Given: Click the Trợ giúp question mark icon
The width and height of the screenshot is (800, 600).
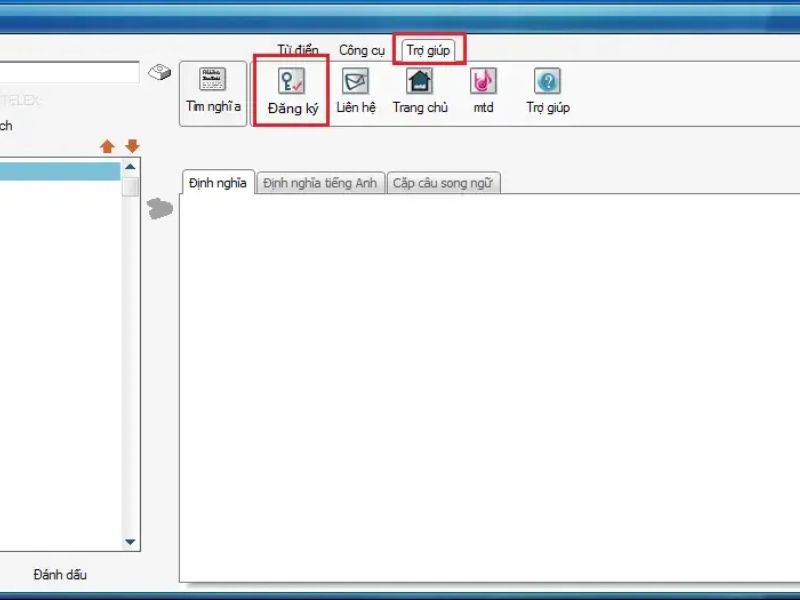Looking at the screenshot, I should coord(547,81).
